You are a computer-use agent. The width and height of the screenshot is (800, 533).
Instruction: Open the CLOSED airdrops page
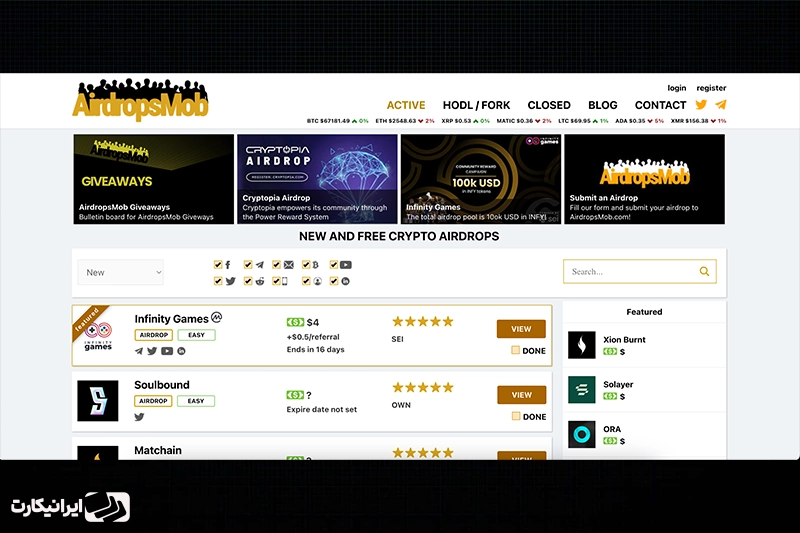(549, 105)
